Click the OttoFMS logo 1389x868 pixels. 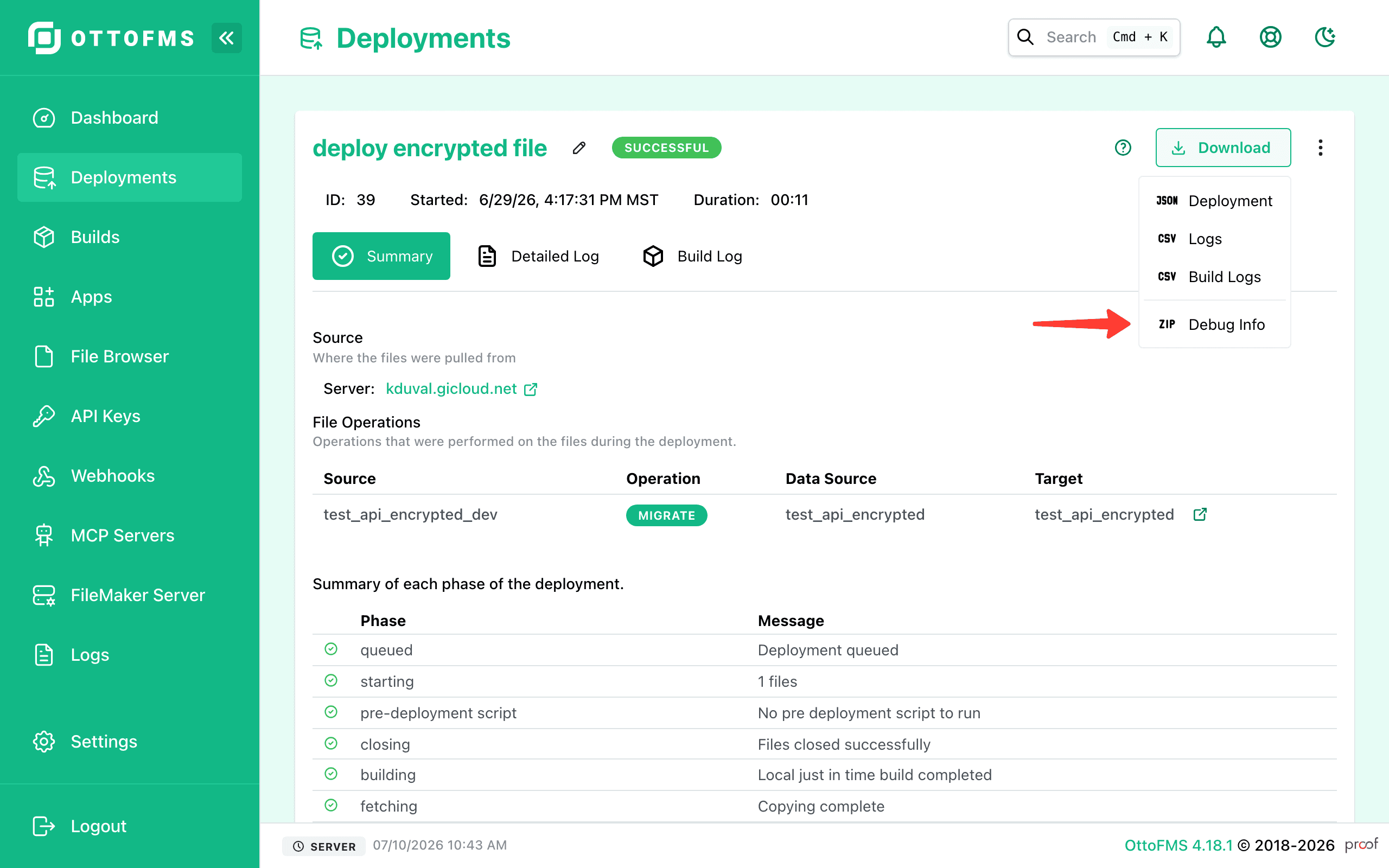[x=111, y=38]
